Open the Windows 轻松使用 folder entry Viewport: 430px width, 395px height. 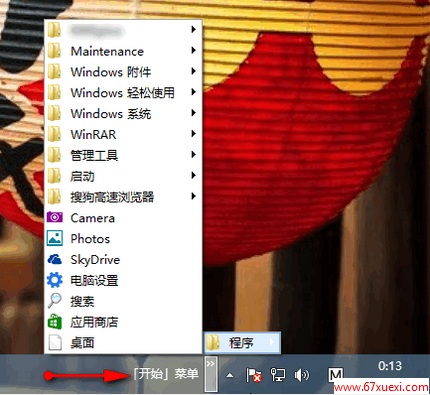coord(123,93)
